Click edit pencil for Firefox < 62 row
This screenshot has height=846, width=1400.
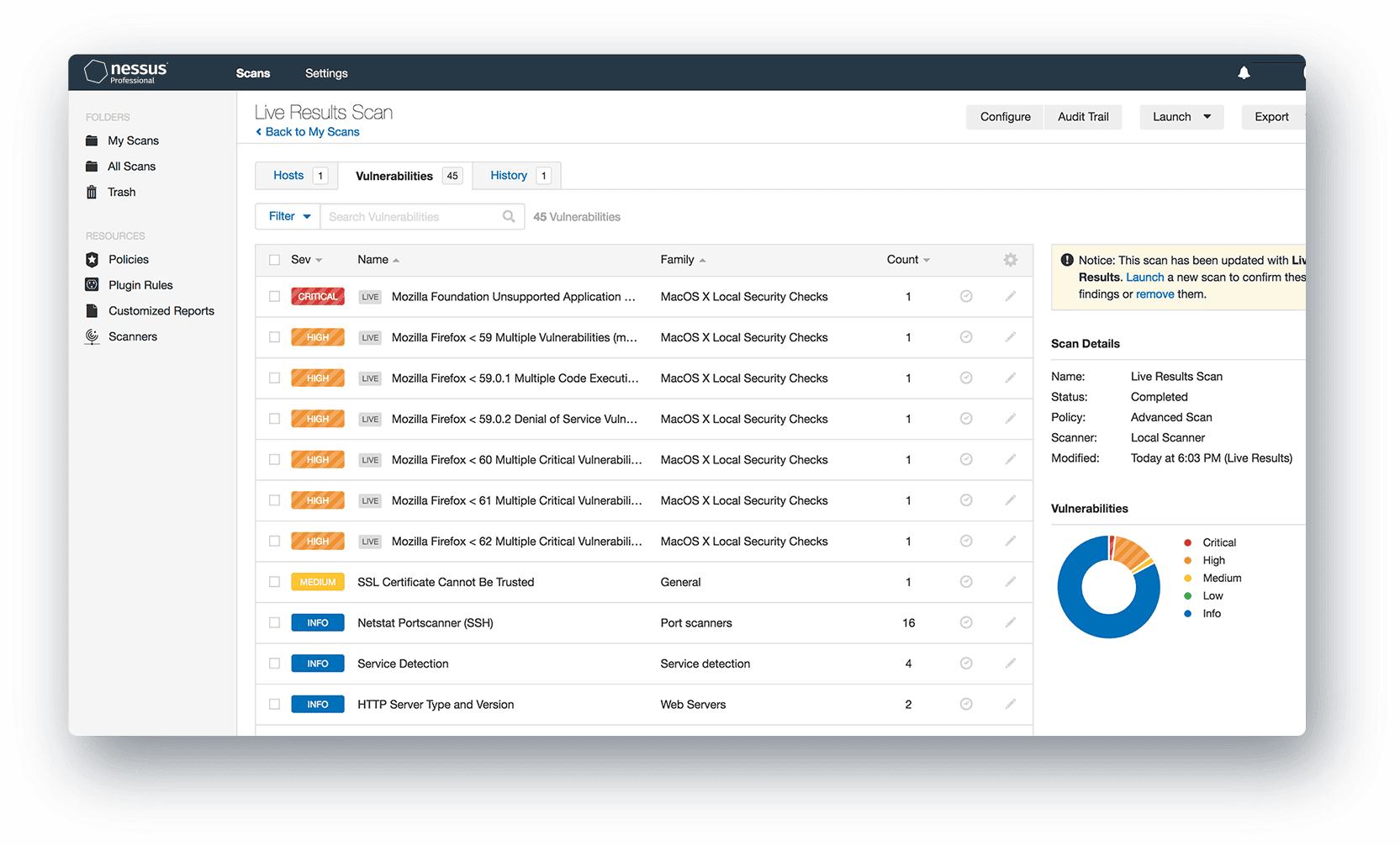1011,541
